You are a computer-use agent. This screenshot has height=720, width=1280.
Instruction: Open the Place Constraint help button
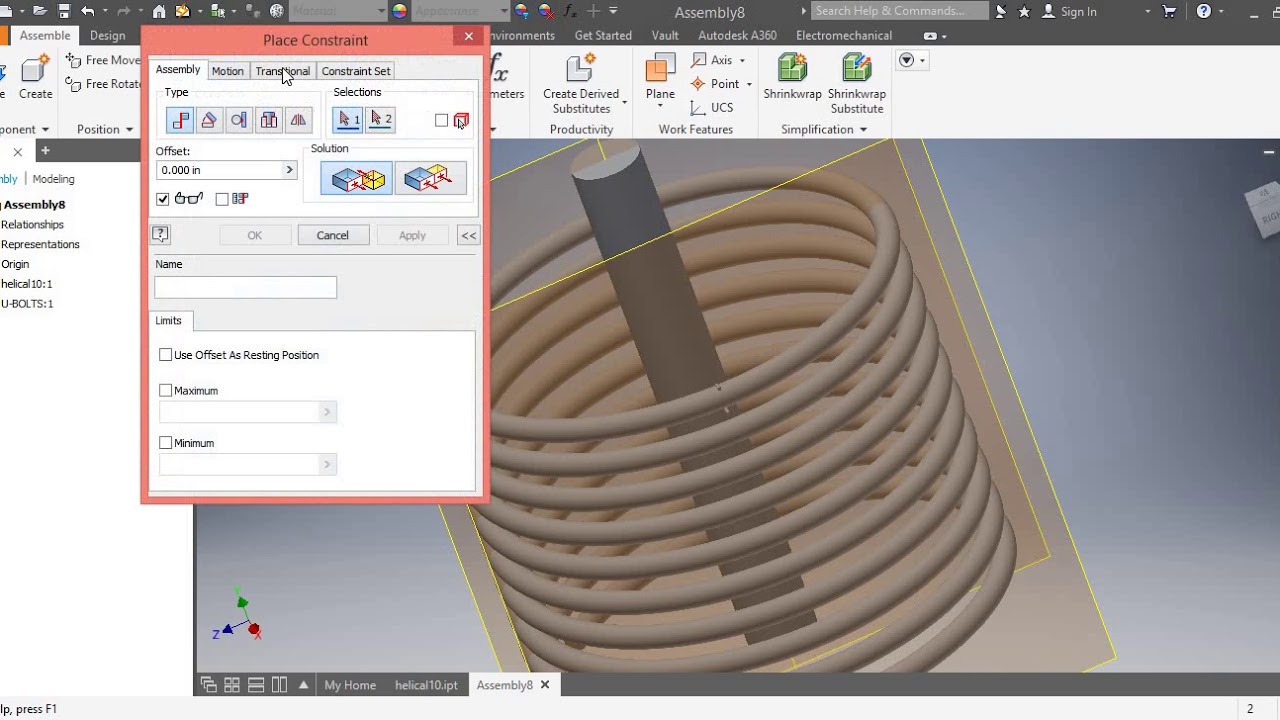[x=160, y=234]
